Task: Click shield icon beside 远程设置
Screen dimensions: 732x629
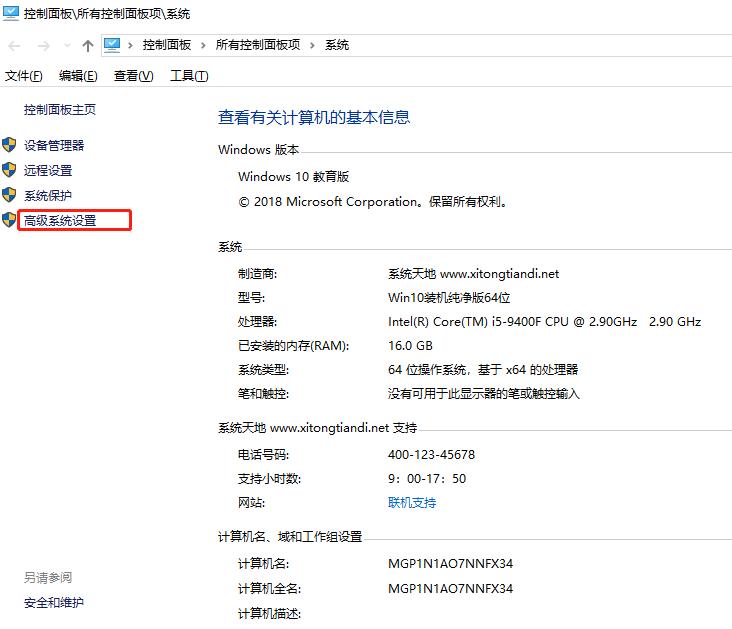Action: 9,170
